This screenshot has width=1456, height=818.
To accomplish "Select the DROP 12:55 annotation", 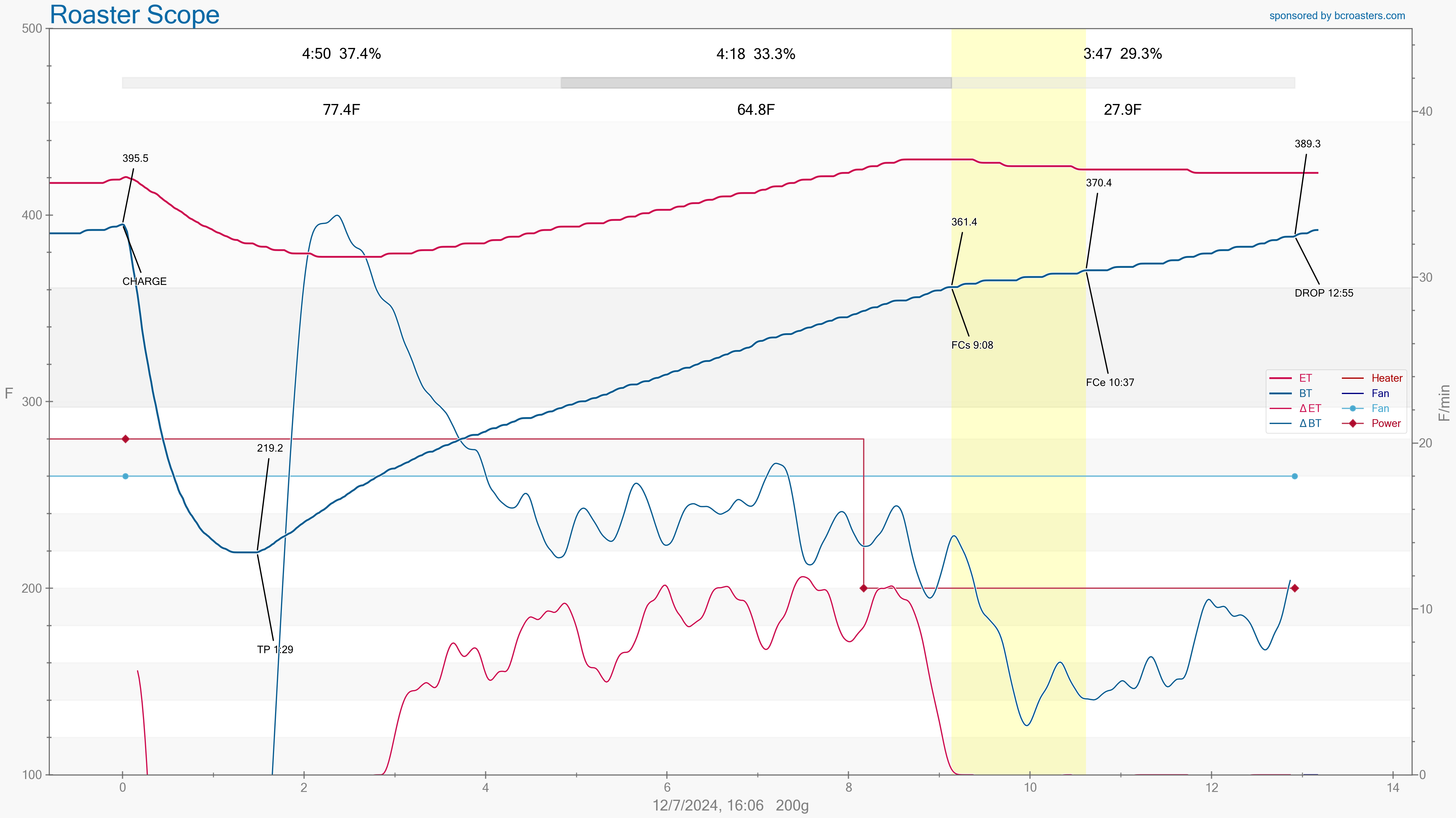I will coord(1323,293).
